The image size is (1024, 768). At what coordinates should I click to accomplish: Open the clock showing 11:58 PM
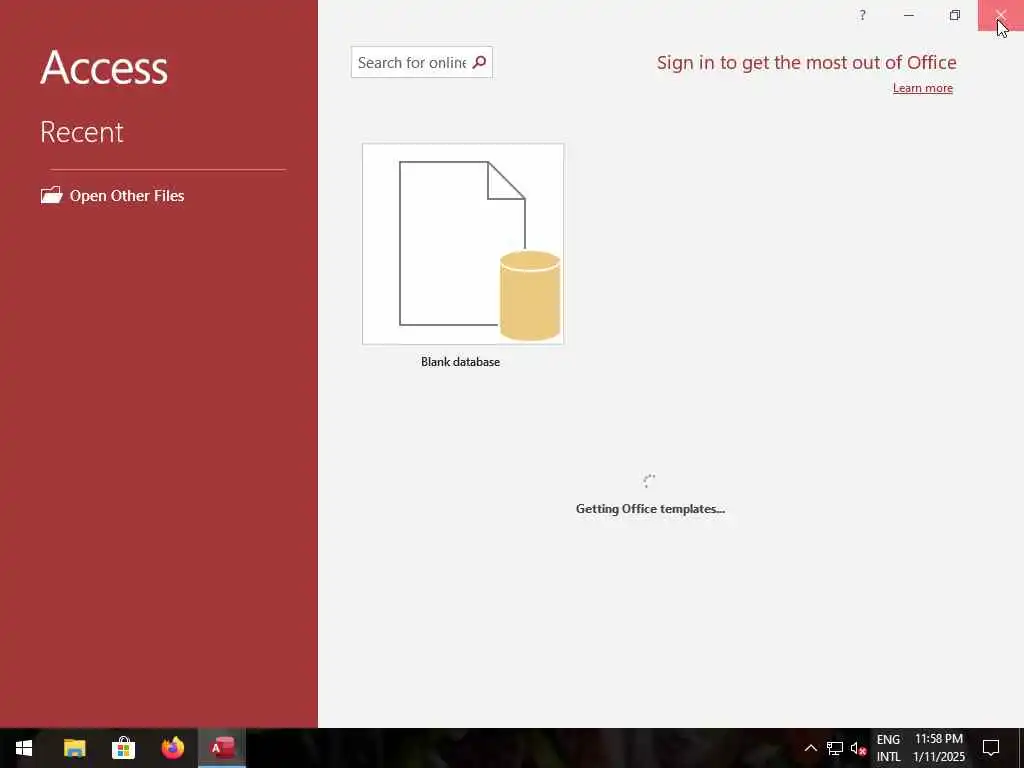pos(938,748)
